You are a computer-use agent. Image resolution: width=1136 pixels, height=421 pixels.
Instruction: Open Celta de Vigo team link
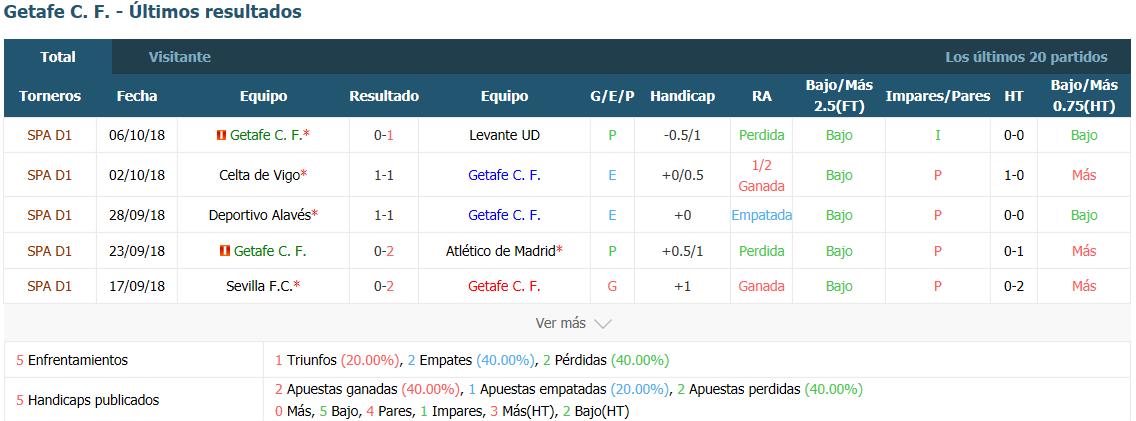point(260,175)
